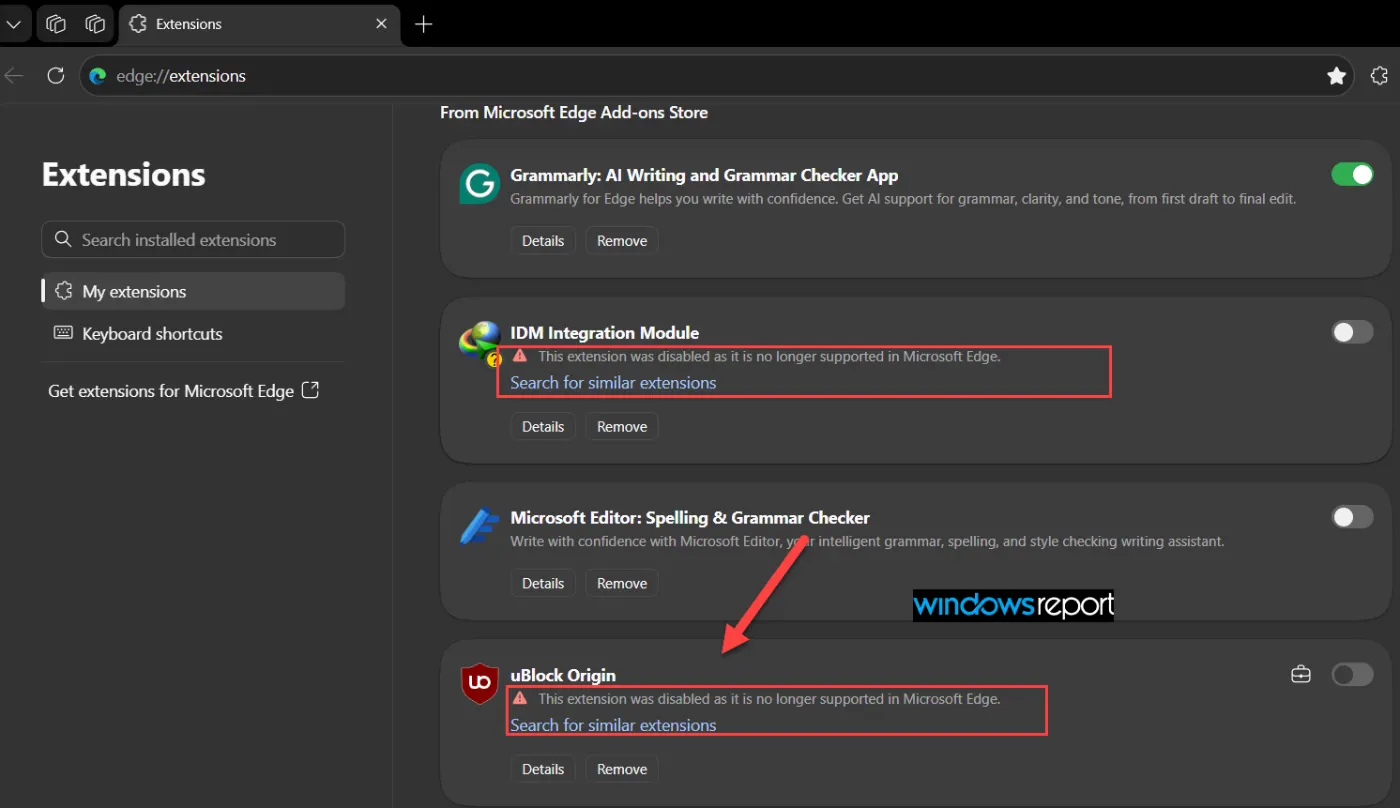Screen dimensions: 1400x808
Task: Enable the IDM Integration Module toggle
Action: click(x=1352, y=332)
